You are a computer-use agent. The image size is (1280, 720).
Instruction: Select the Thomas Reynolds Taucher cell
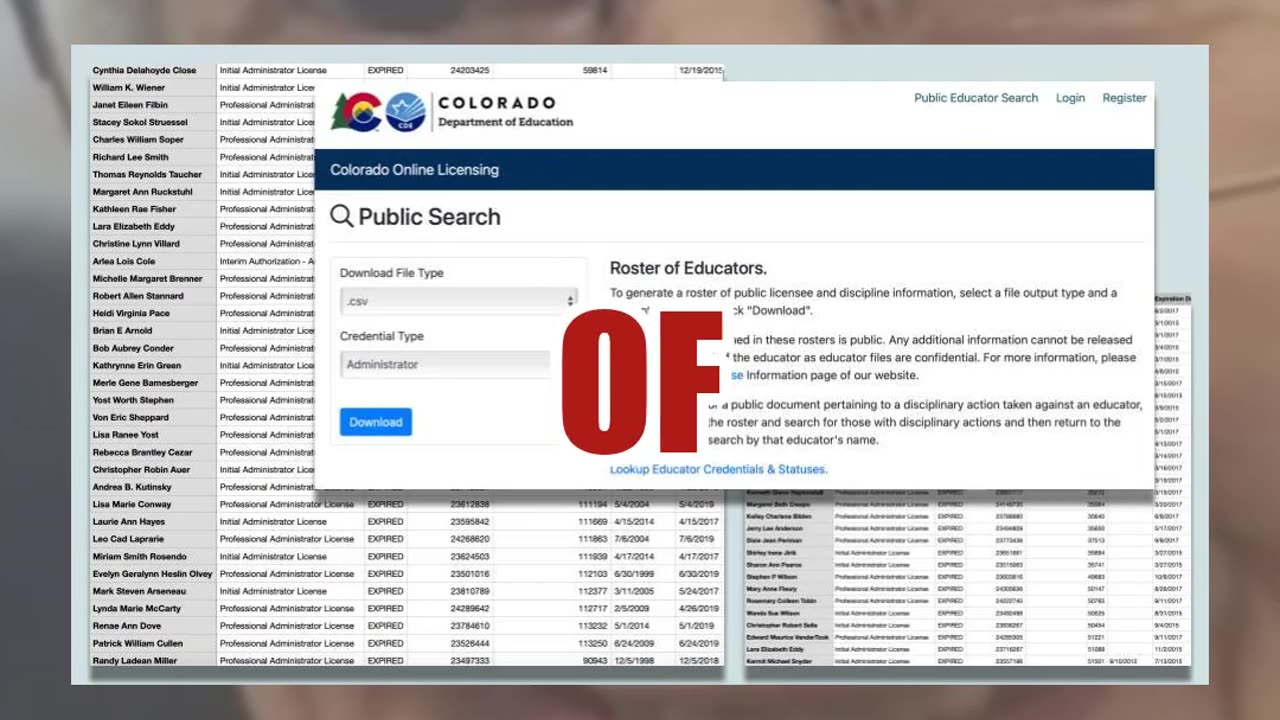[154, 174]
